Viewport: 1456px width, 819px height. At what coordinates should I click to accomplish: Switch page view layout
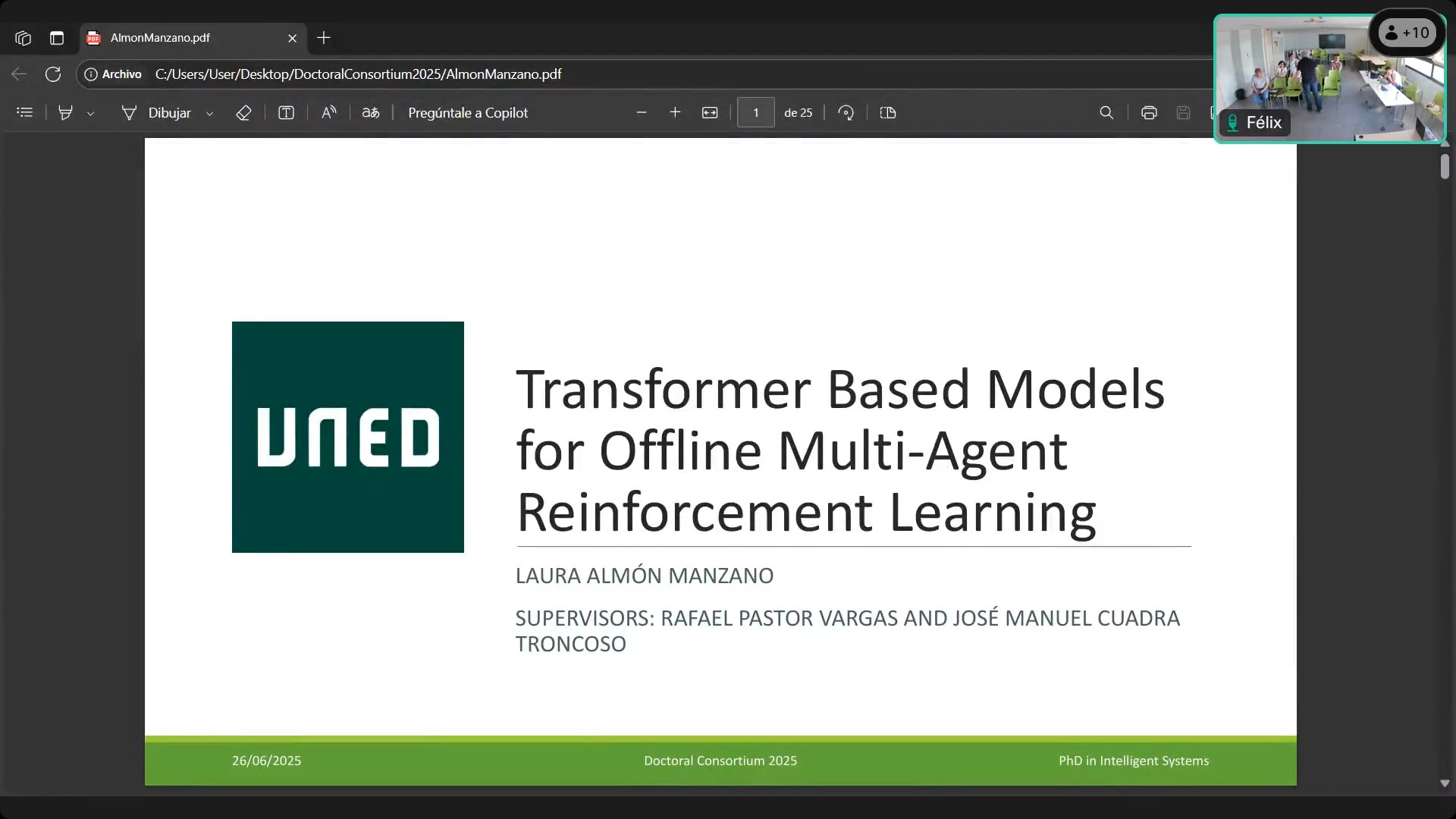pyautogui.click(x=888, y=113)
